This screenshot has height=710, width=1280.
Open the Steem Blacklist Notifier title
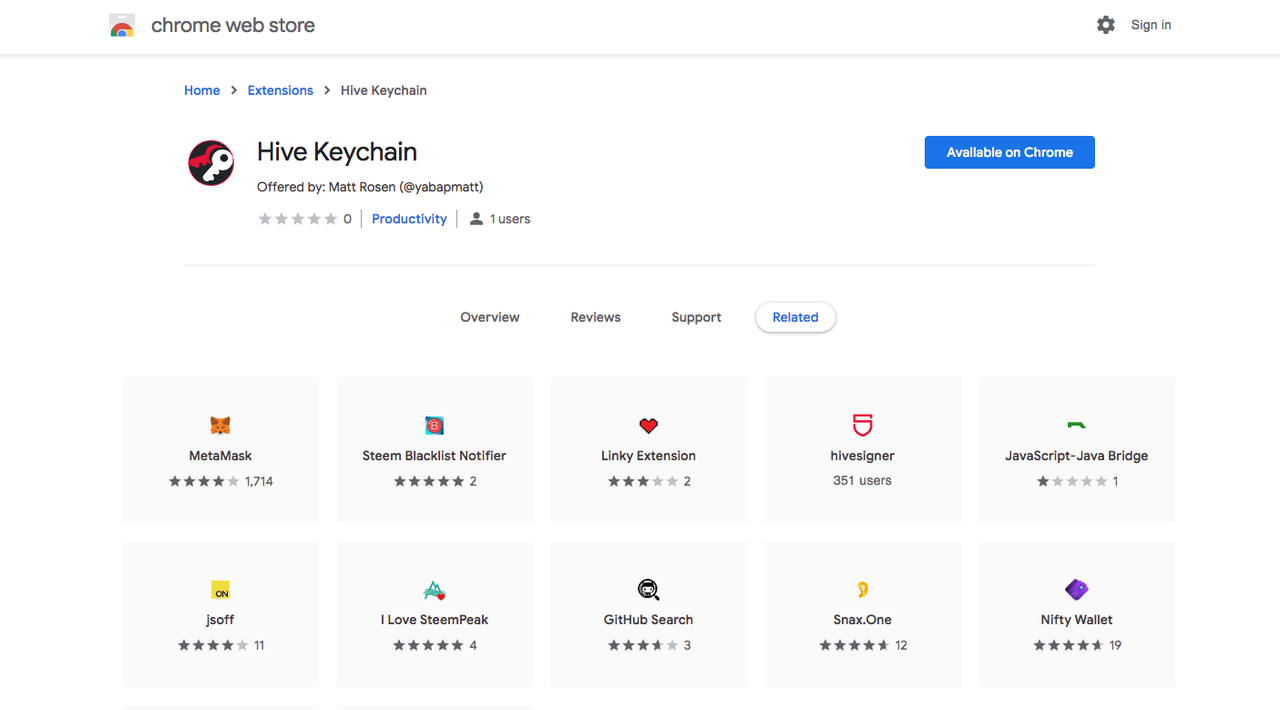[434, 456]
